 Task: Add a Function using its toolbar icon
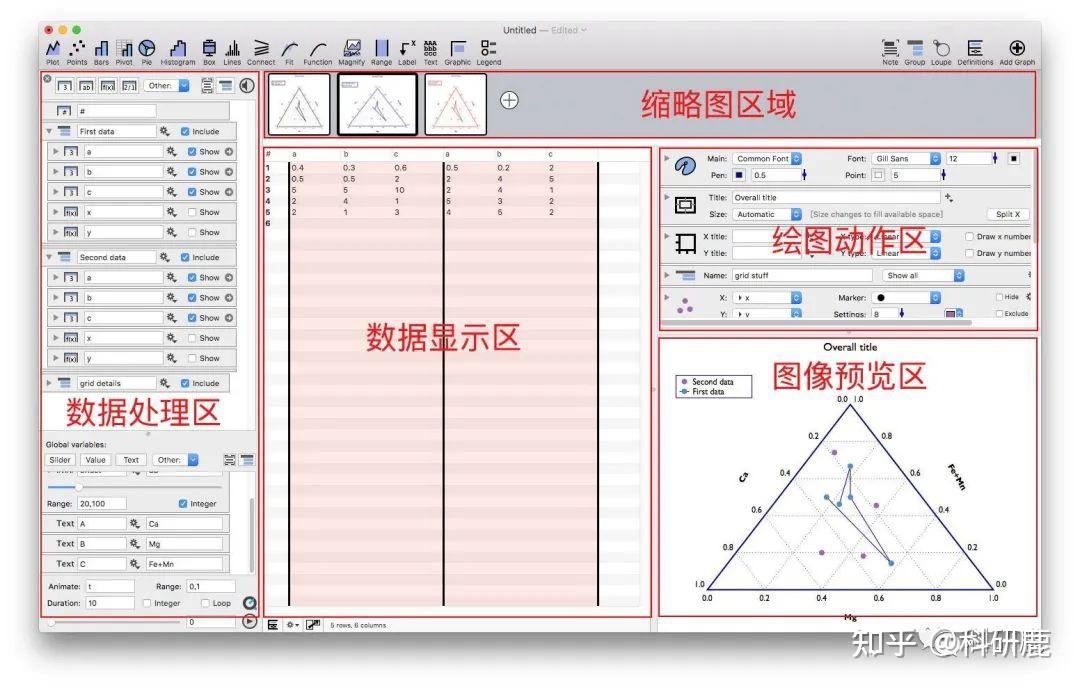click(x=317, y=50)
